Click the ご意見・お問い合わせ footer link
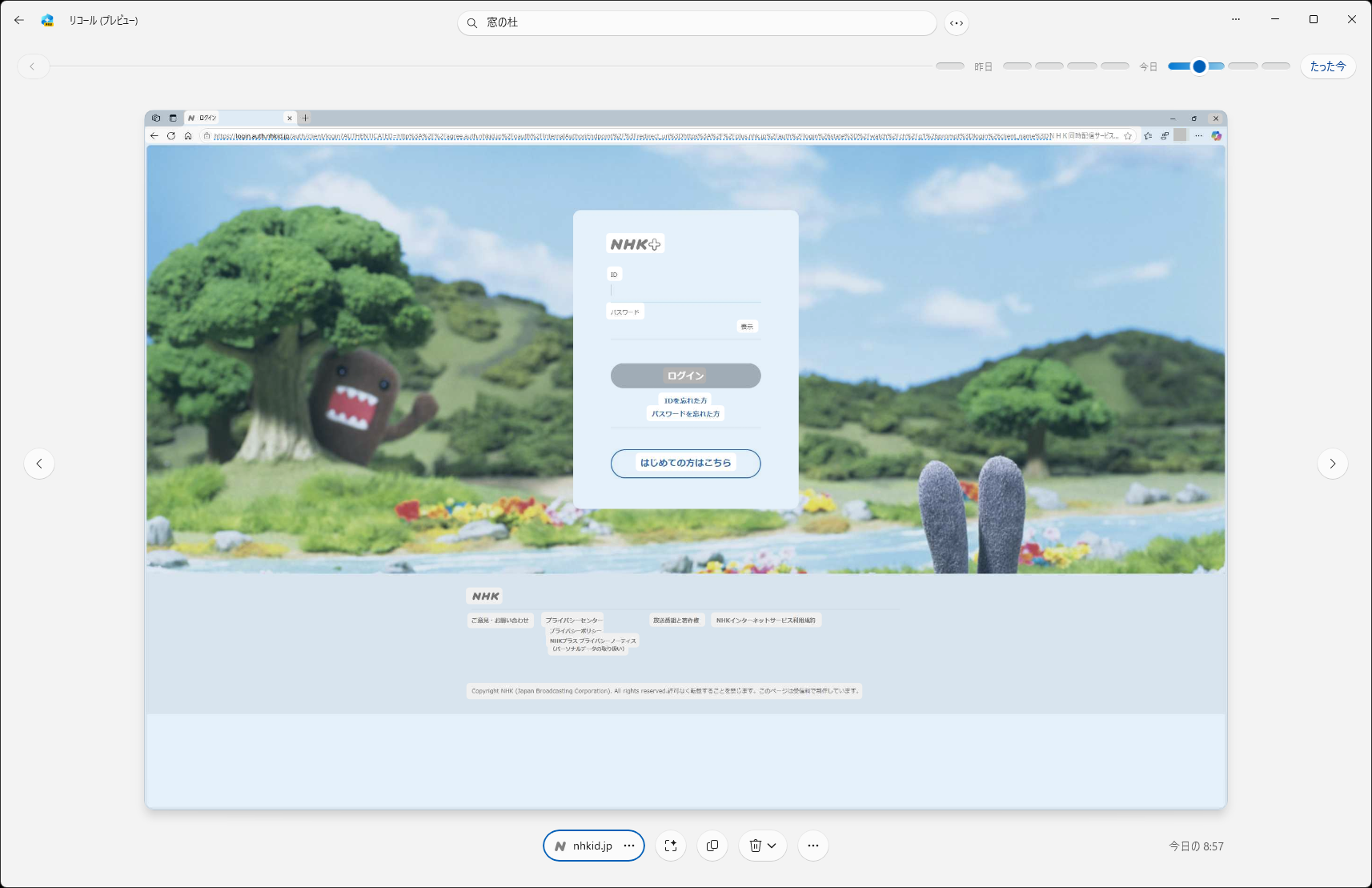The image size is (1372, 888). coord(500,621)
